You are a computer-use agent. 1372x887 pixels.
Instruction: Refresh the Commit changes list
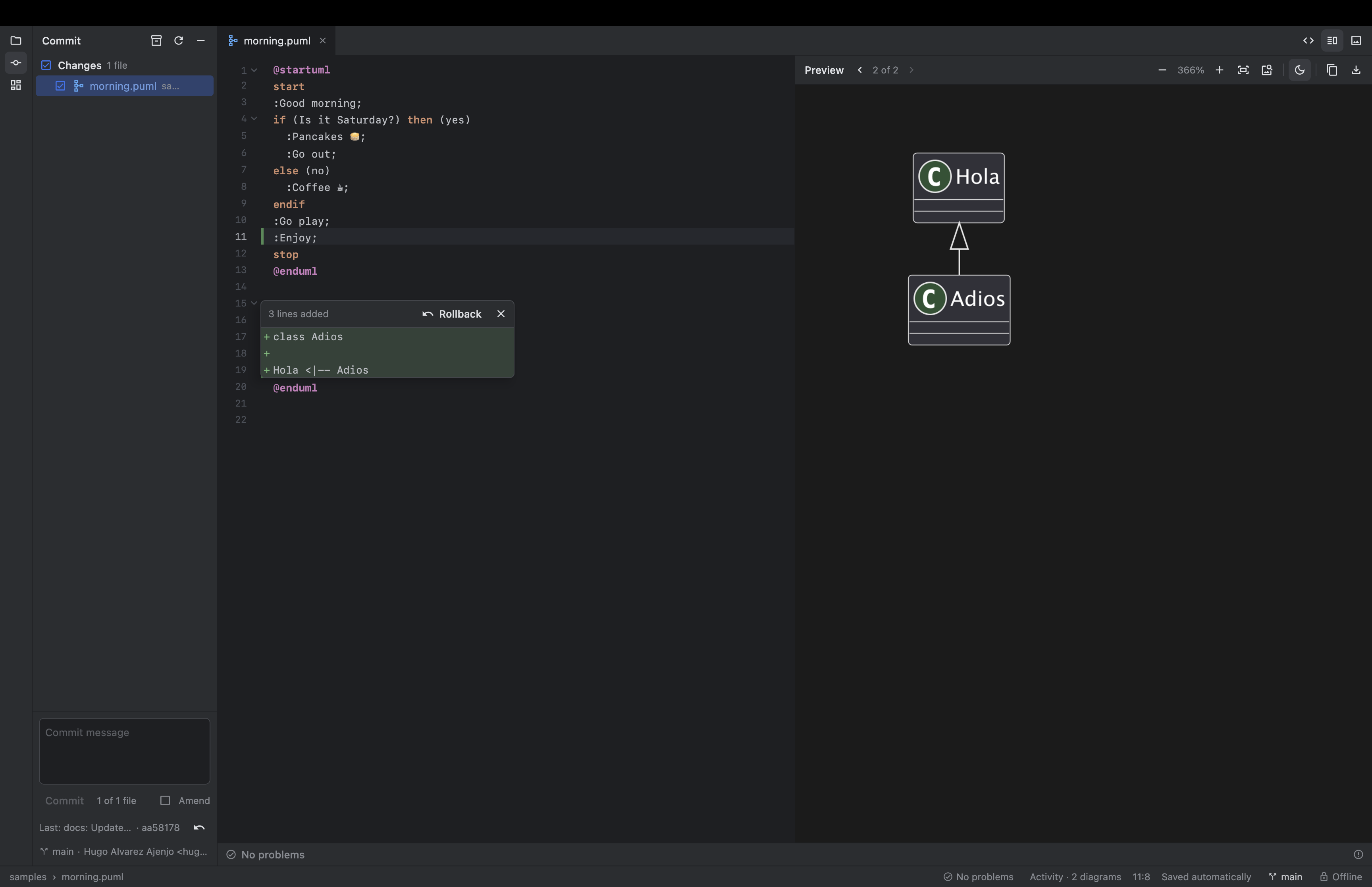point(179,40)
